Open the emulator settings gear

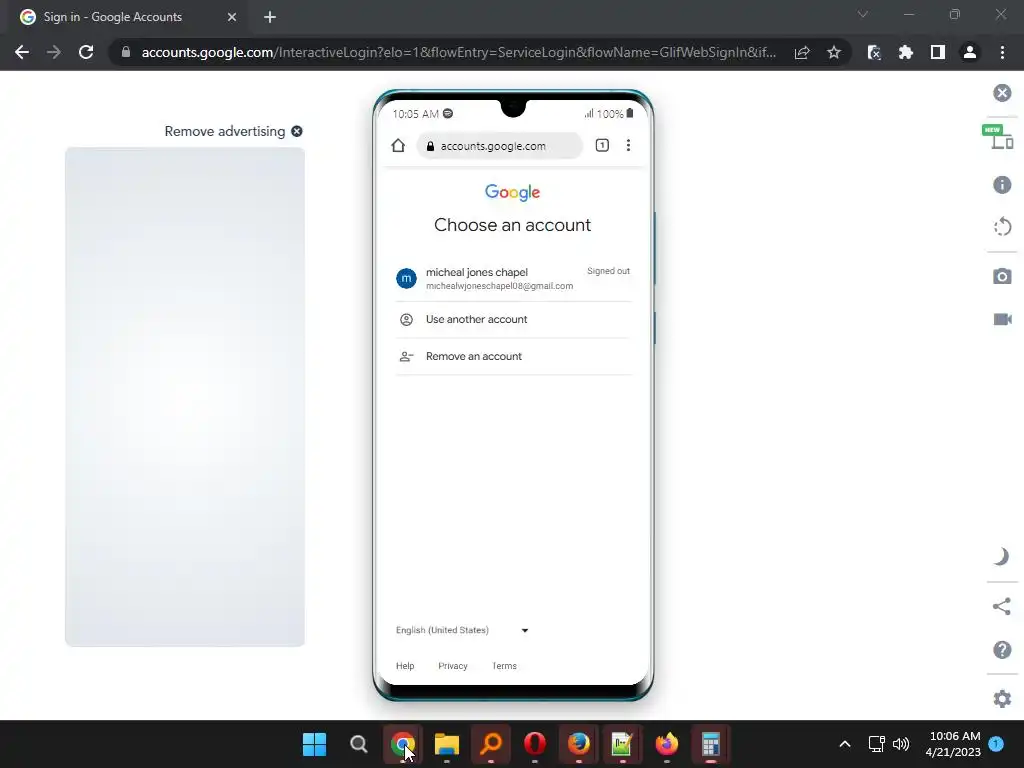[x=1002, y=699]
